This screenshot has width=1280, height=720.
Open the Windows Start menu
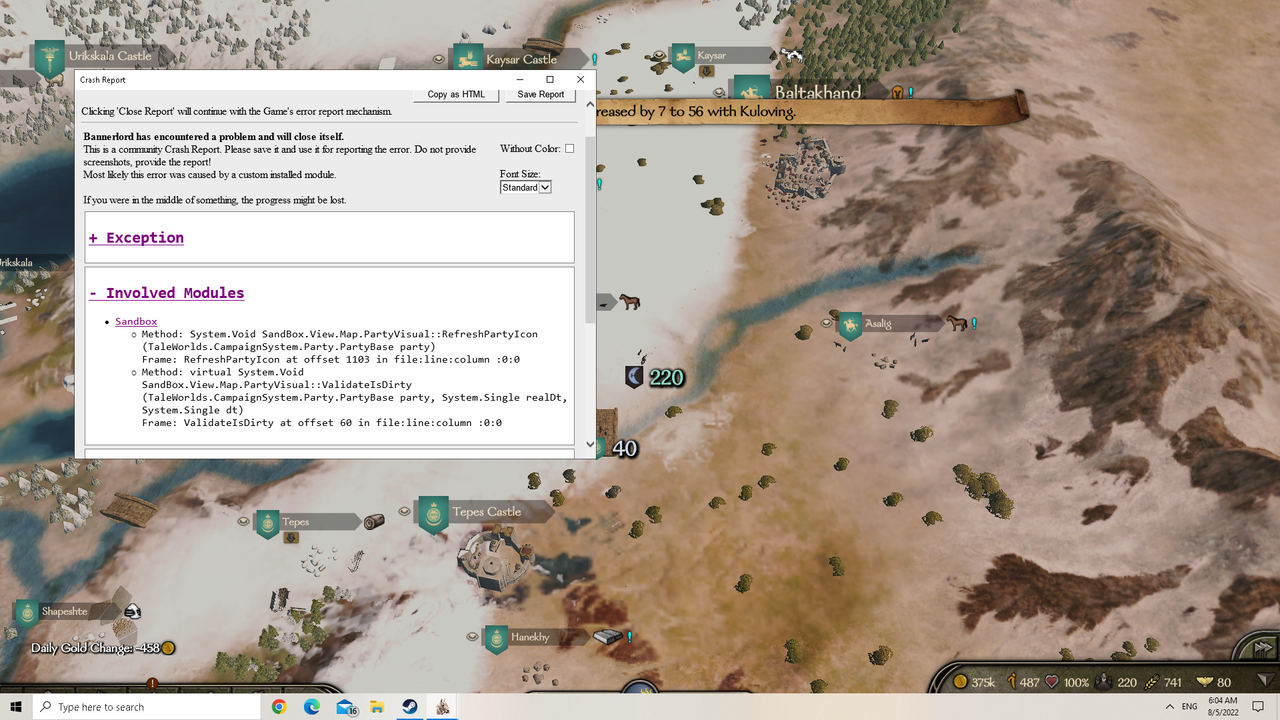tap(16, 706)
